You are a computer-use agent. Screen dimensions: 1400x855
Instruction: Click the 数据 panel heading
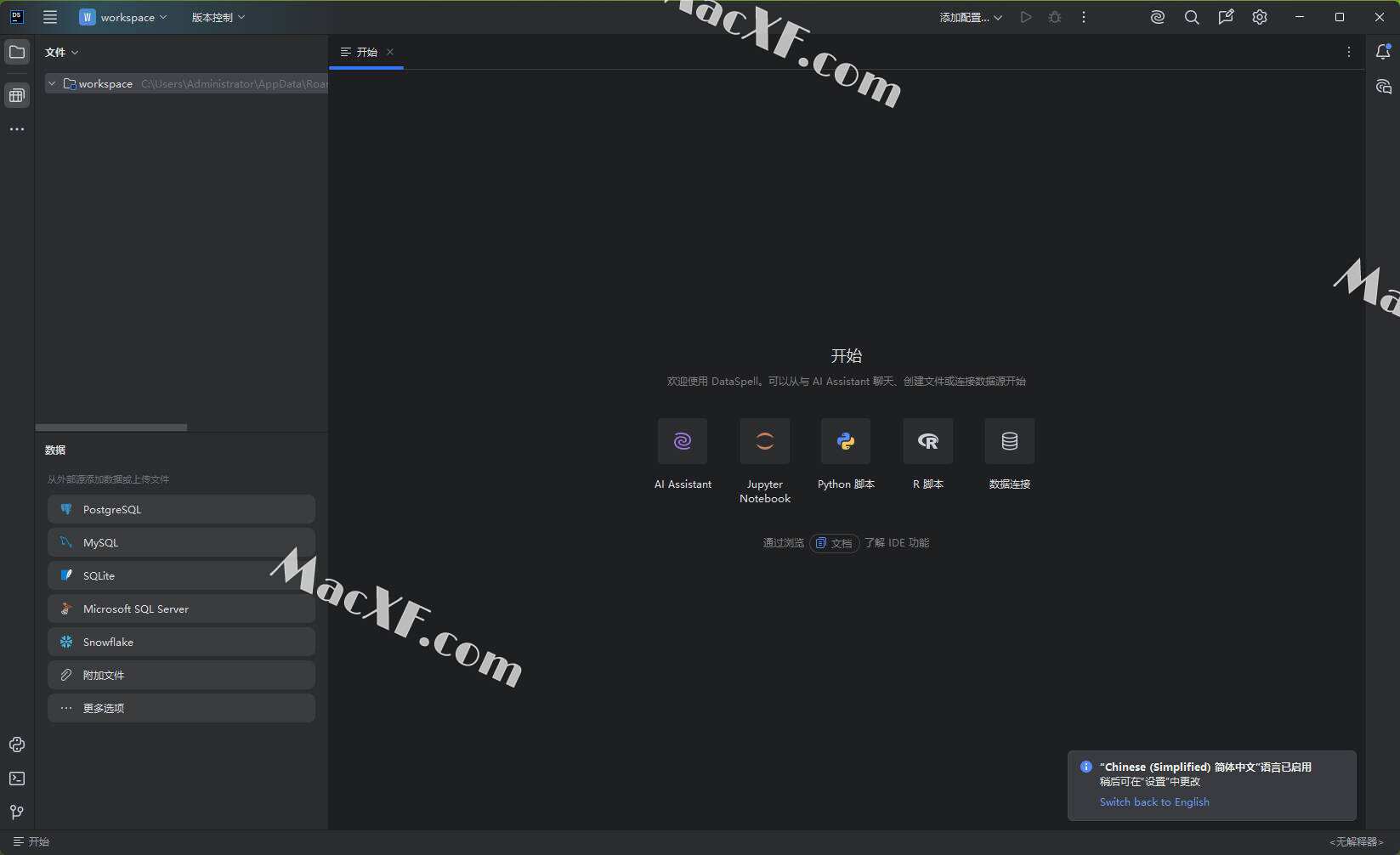coord(55,450)
